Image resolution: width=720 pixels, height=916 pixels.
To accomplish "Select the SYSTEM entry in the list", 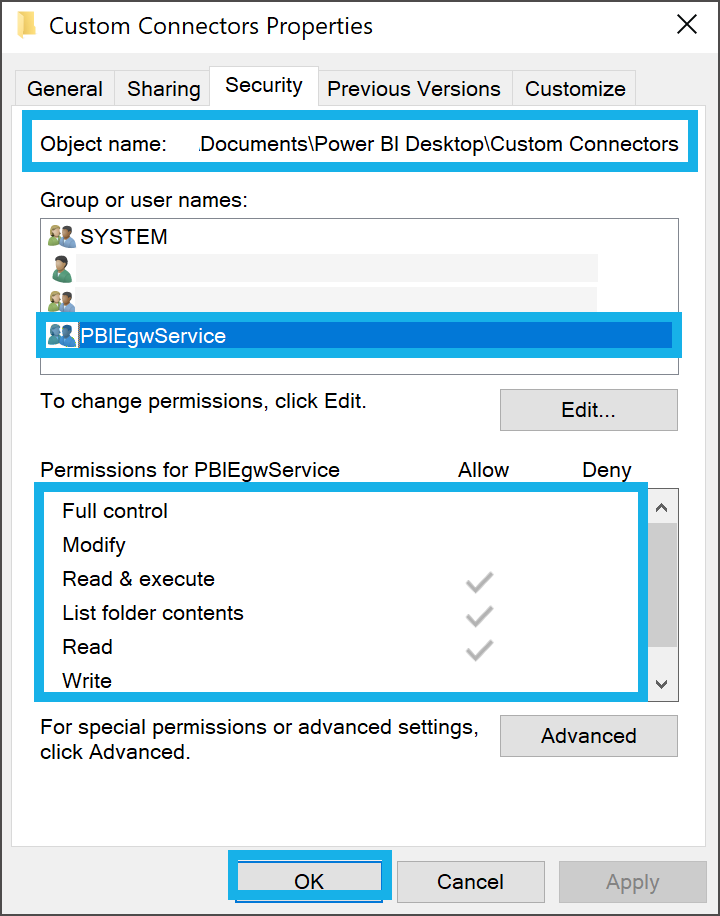I will 359,237.
